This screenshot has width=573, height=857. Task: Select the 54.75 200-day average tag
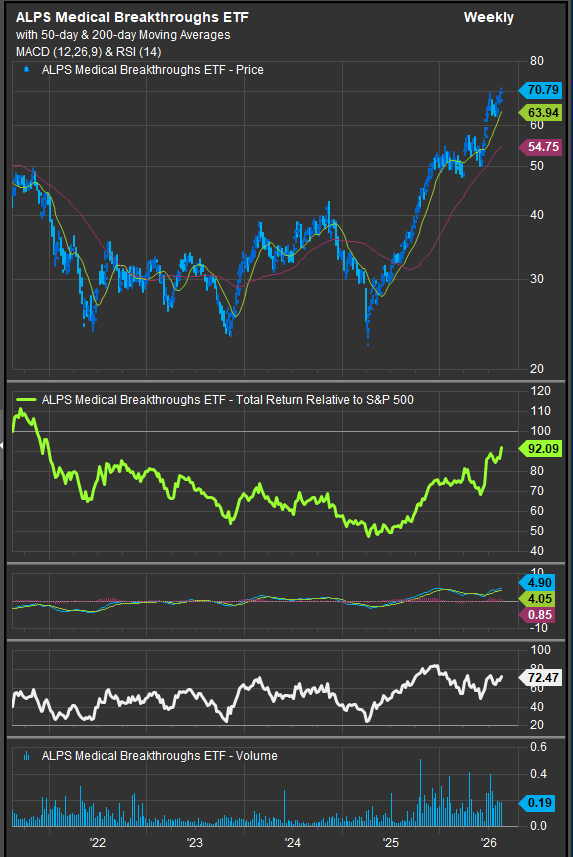click(x=540, y=146)
